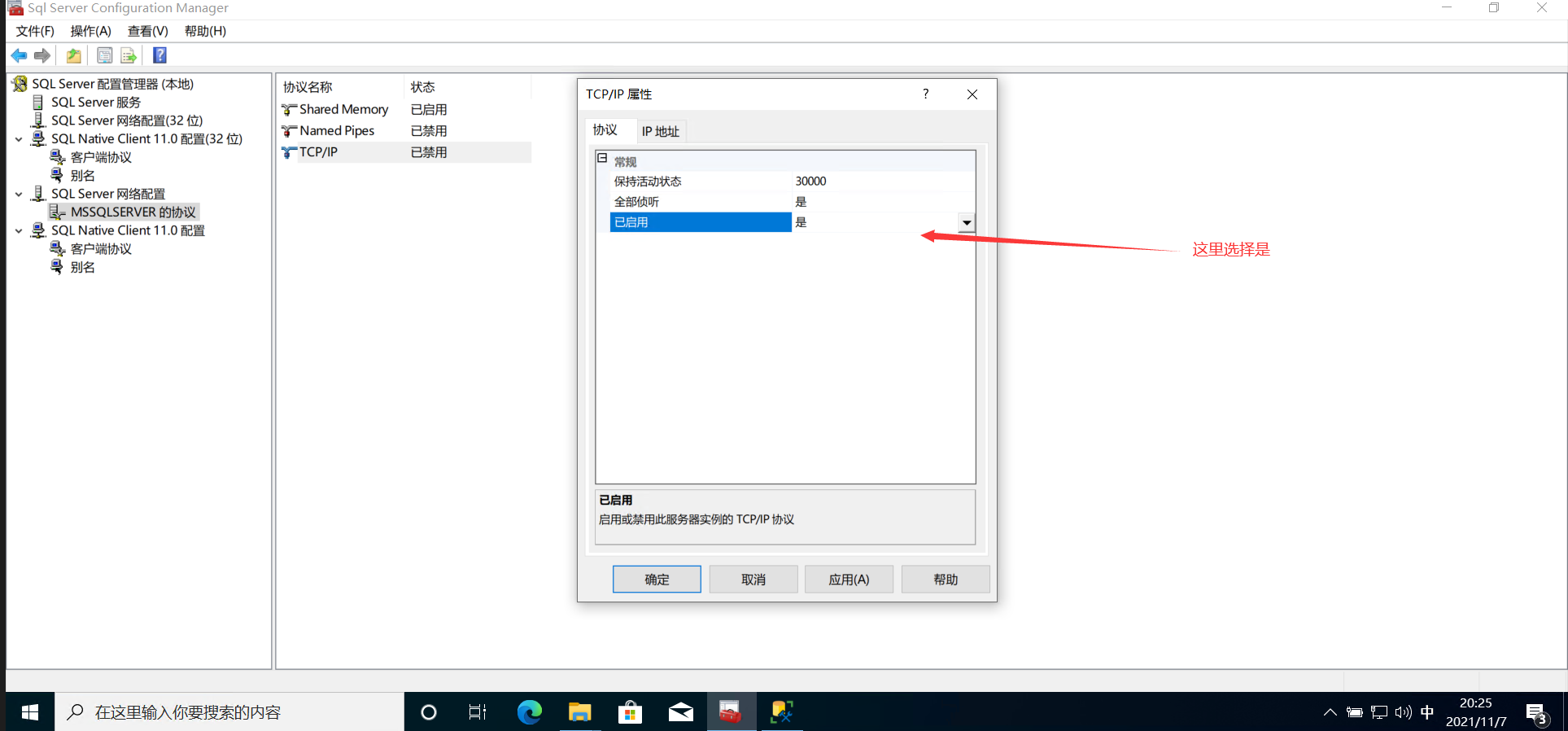This screenshot has height=731, width=1568.
Task: Open Microsoft Store from taskbar
Action: point(630,712)
